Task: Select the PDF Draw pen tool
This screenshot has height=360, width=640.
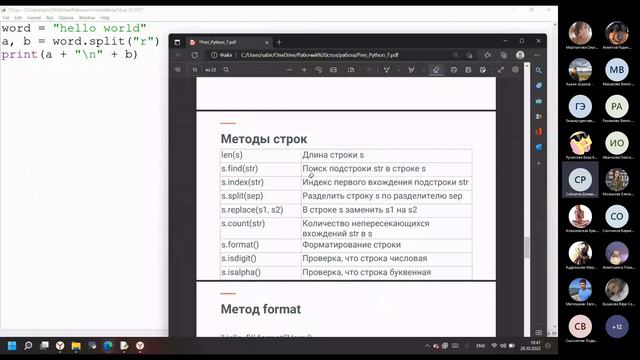Action: click(387, 70)
